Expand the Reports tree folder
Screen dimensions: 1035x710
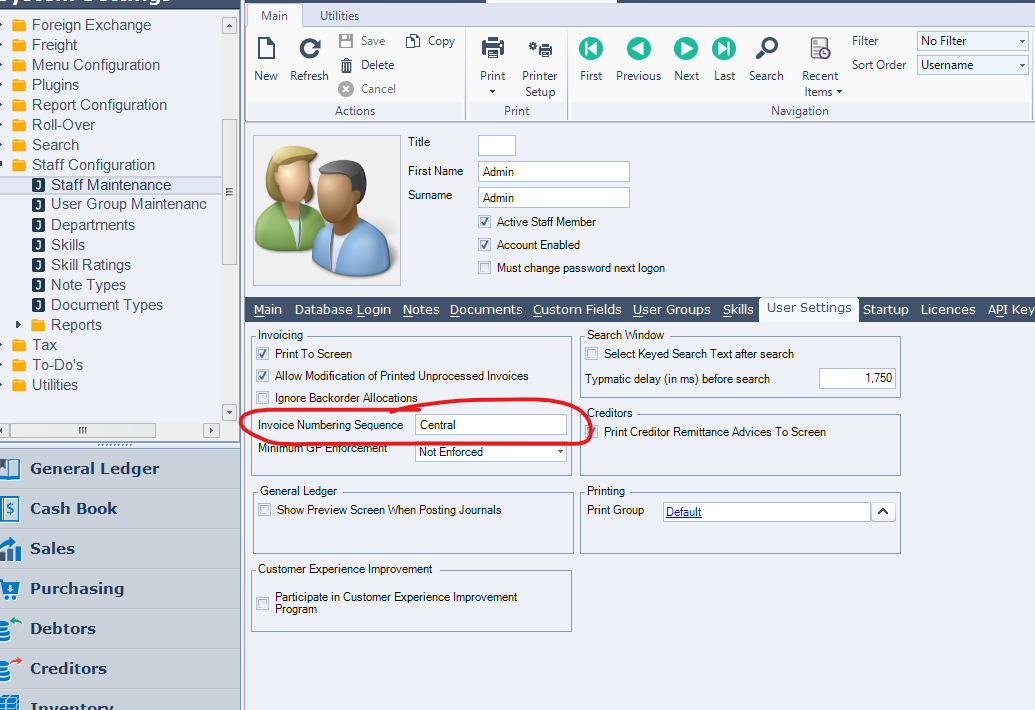pyautogui.click(x=18, y=325)
